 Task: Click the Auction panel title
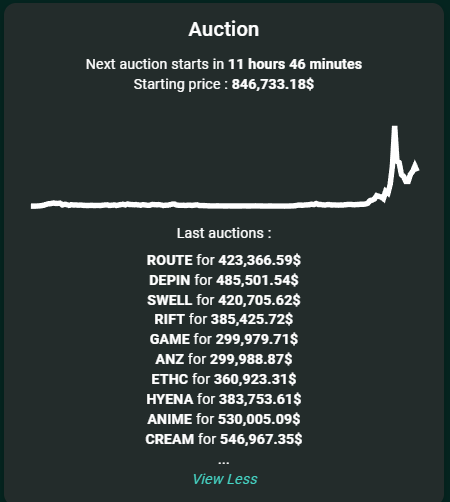[x=224, y=29]
